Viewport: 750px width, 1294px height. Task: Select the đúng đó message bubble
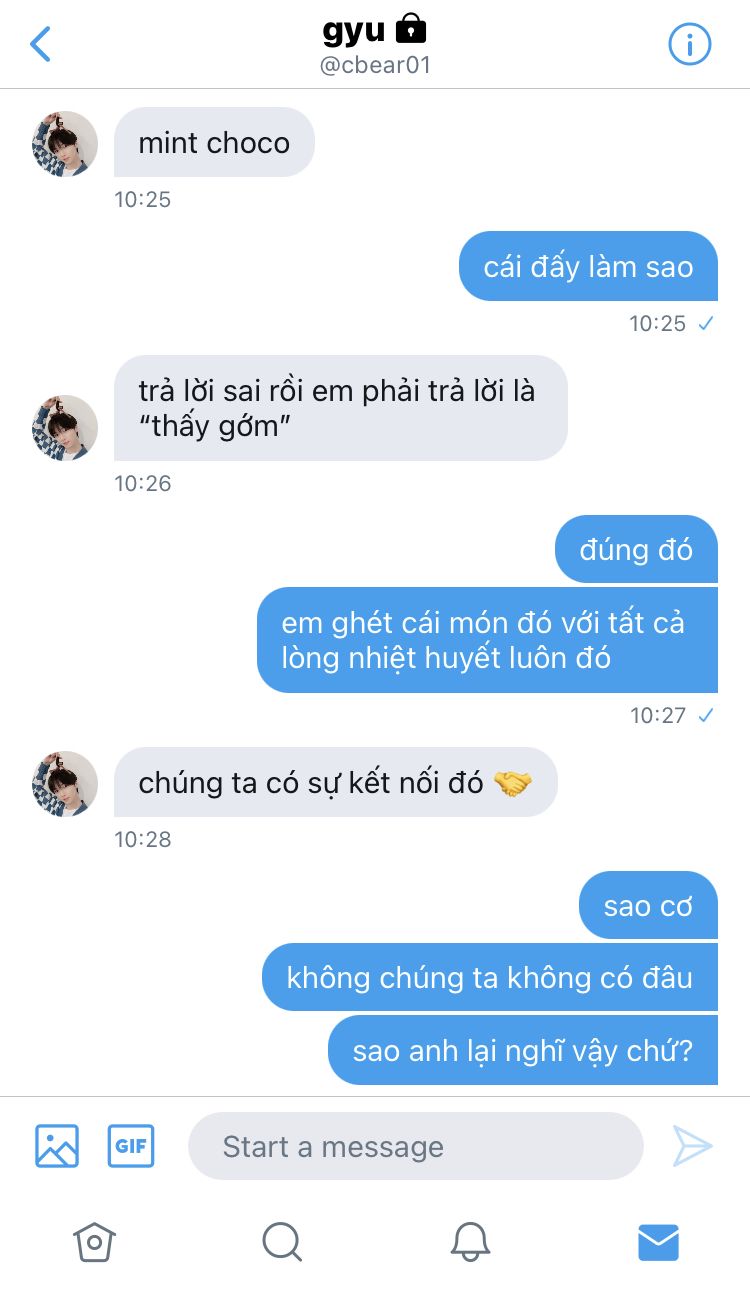pos(636,549)
